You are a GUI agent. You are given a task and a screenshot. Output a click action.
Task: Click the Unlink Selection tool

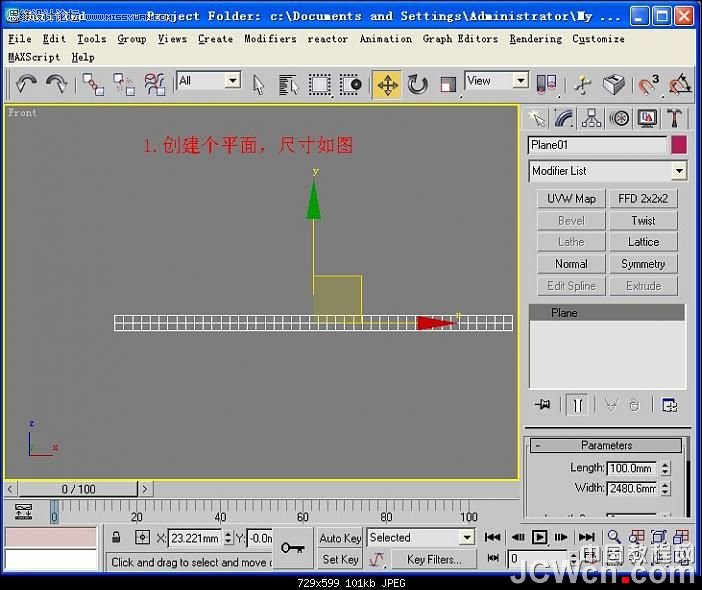pos(124,84)
